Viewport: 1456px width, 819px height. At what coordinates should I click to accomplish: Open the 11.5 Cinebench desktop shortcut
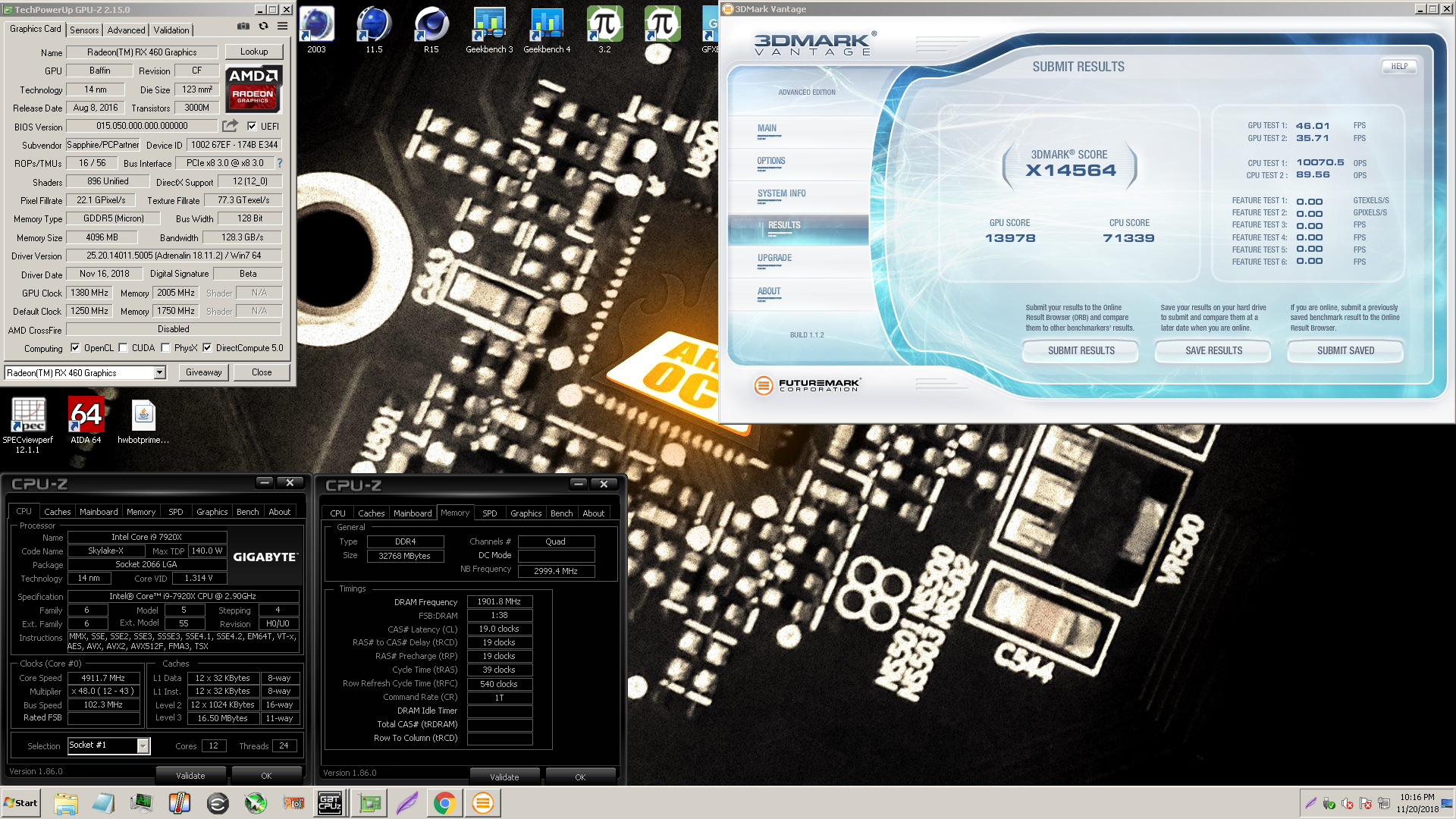point(374,30)
